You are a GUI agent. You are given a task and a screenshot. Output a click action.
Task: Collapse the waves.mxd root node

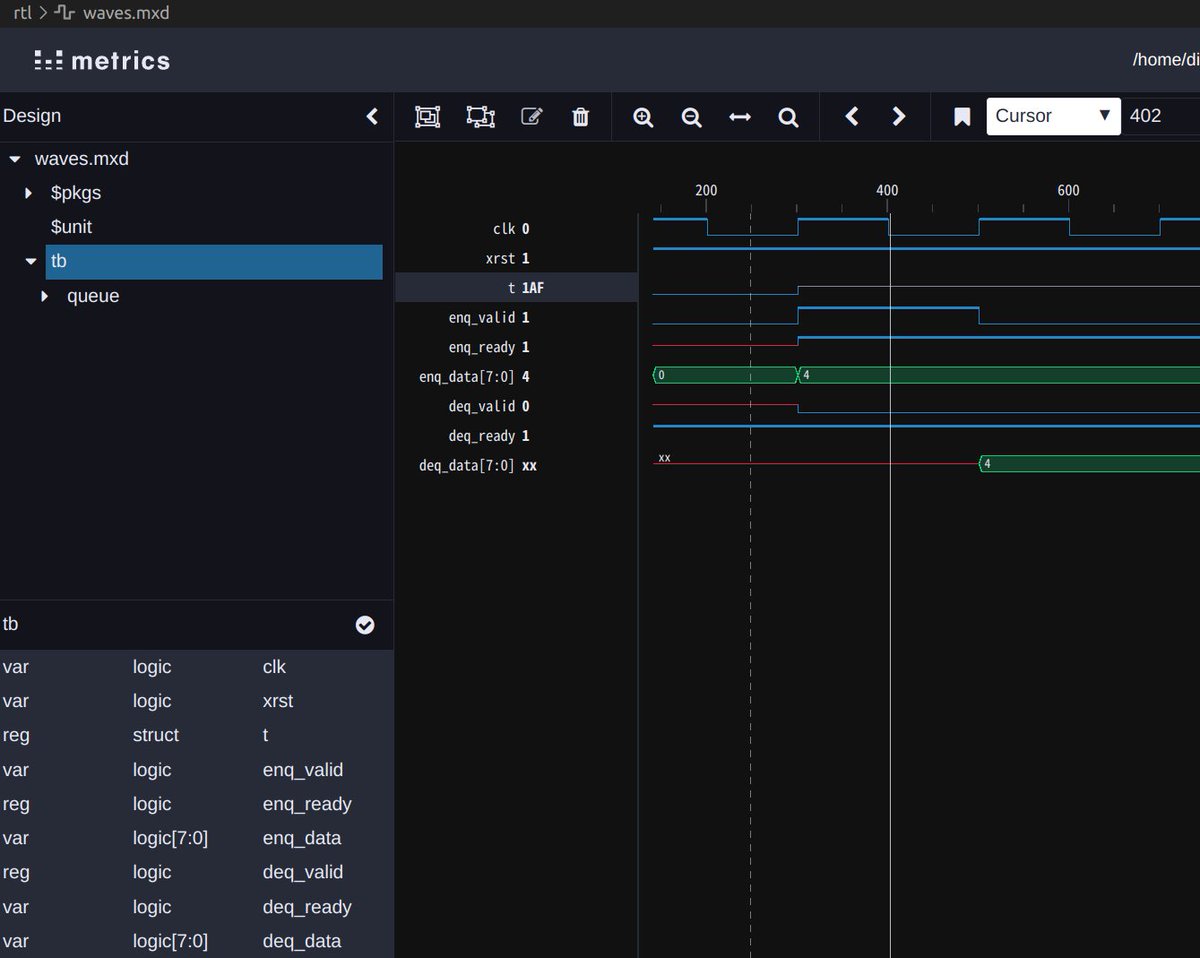pos(14,159)
